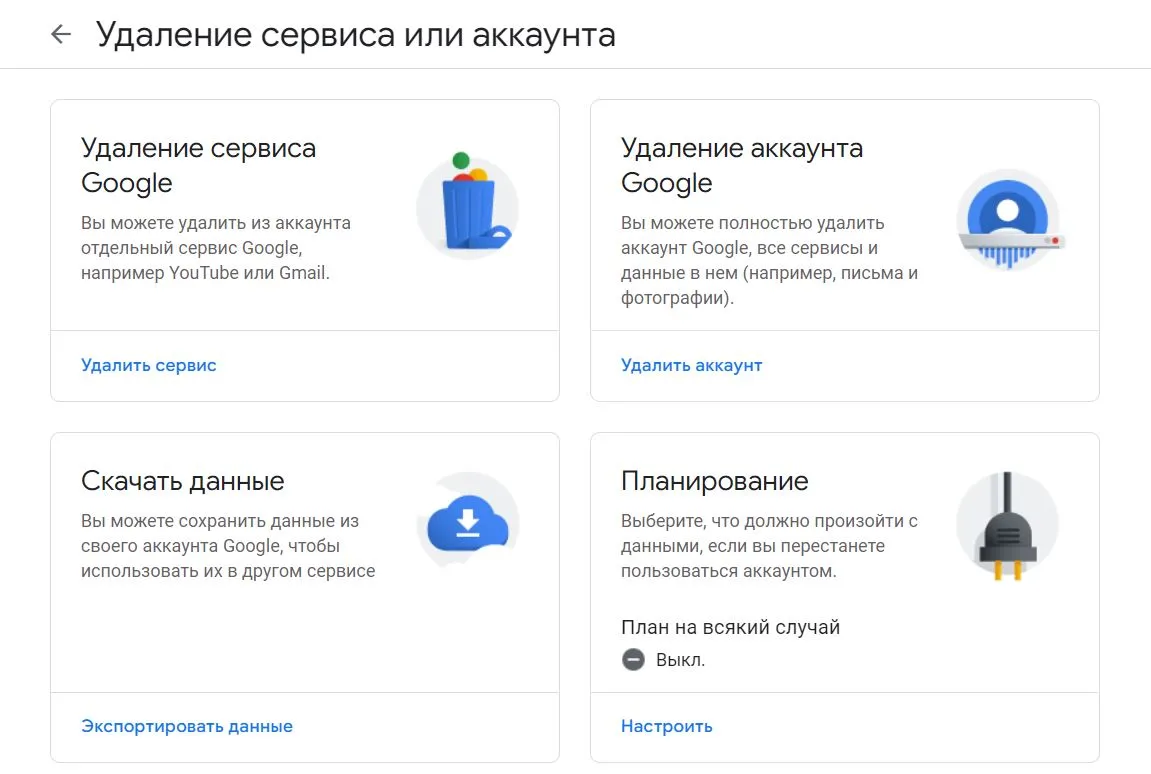
Task: Click the 'Скачать данные' card title
Action: click(x=182, y=481)
